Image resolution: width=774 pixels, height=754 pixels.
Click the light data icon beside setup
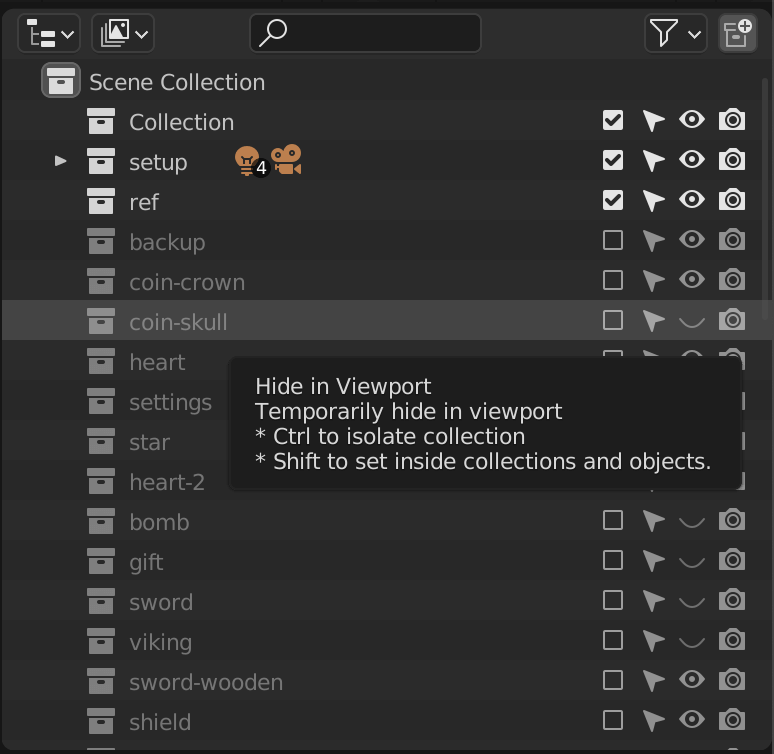[x=247, y=160]
